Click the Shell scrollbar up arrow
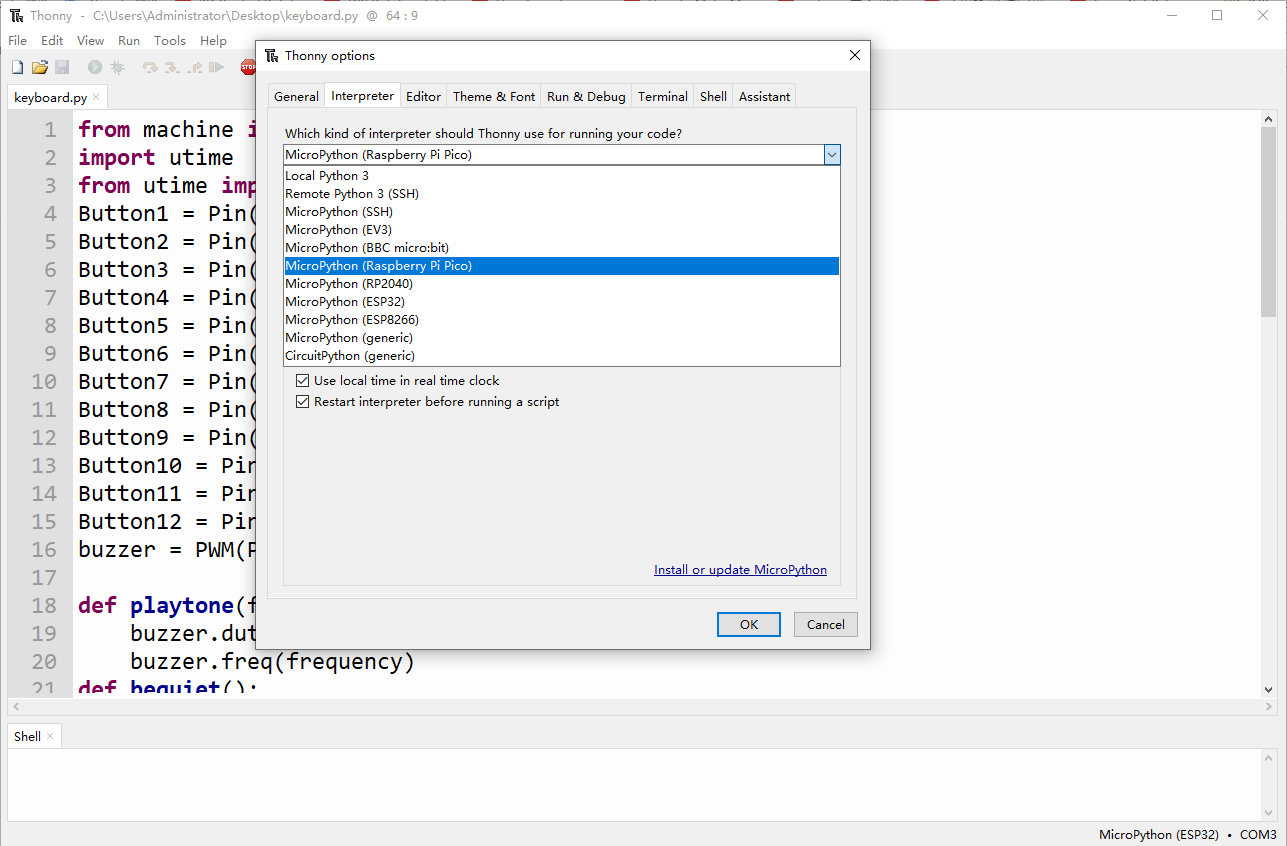The width and height of the screenshot is (1287, 846). [1268, 759]
